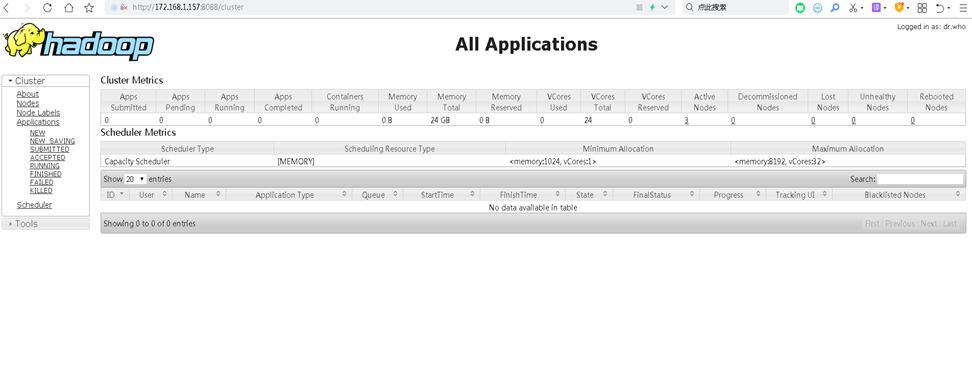Click the Next pagination button
The image size is (972, 372).
click(x=928, y=223)
